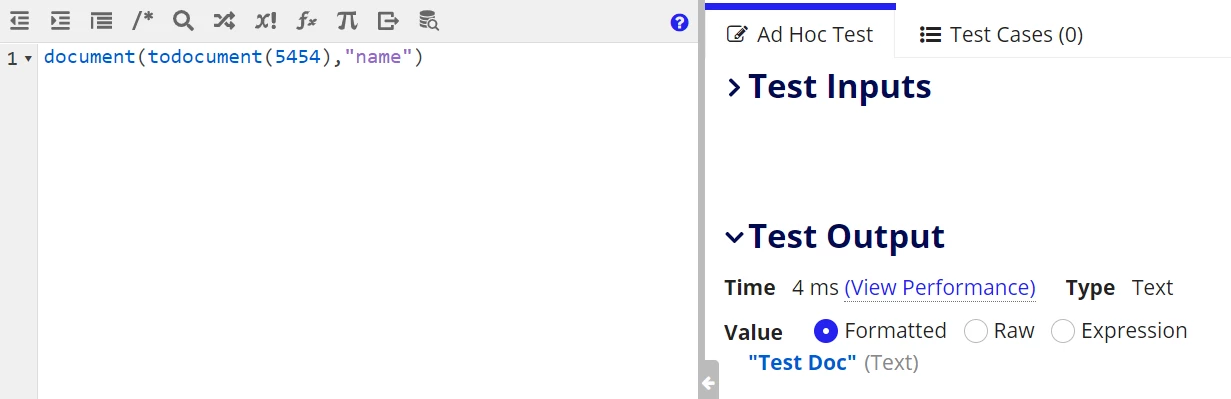Select the Raw value radio button

(x=975, y=331)
